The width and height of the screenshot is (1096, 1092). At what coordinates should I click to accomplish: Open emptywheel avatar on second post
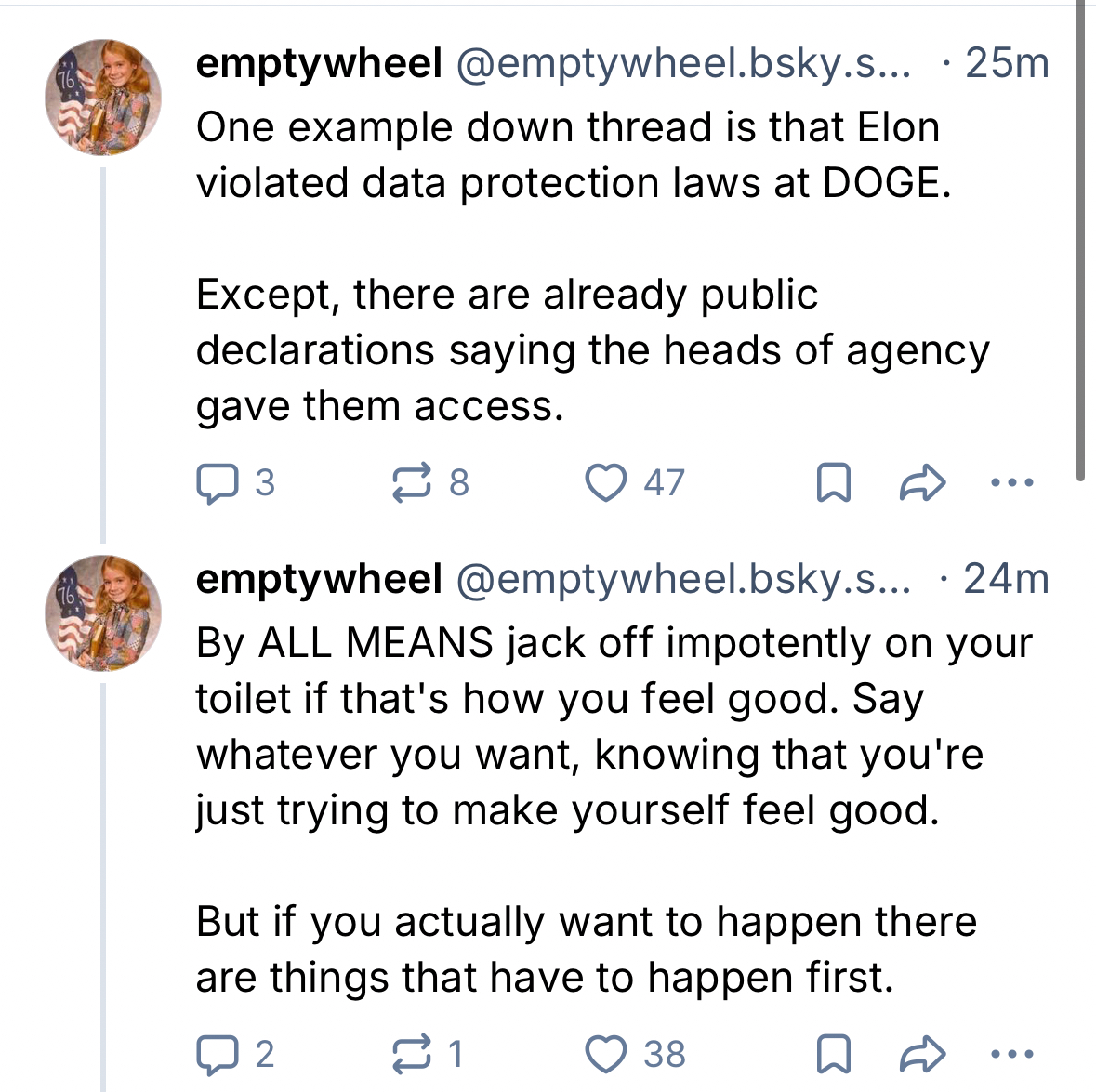[x=103, y=613]
